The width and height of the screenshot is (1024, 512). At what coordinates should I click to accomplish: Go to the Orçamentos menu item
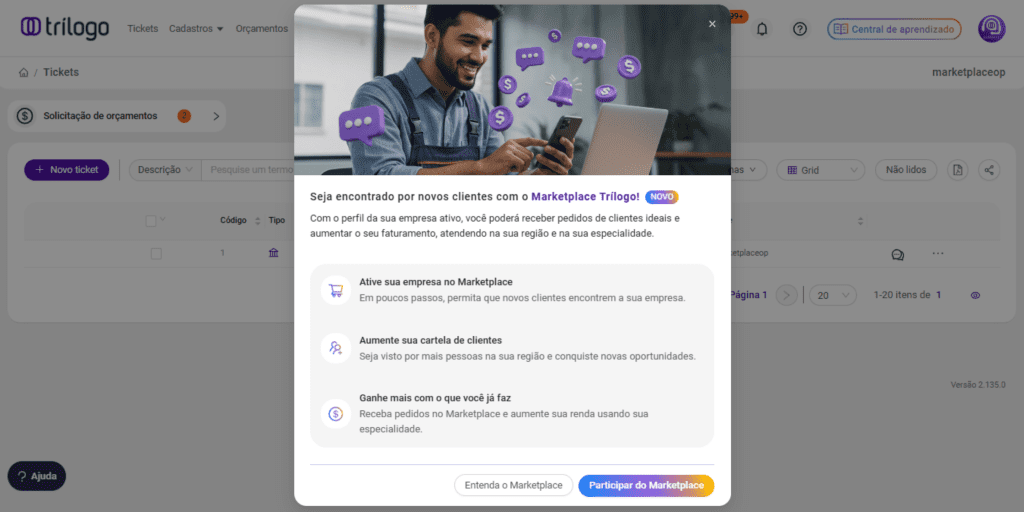(x=262, y=29)
